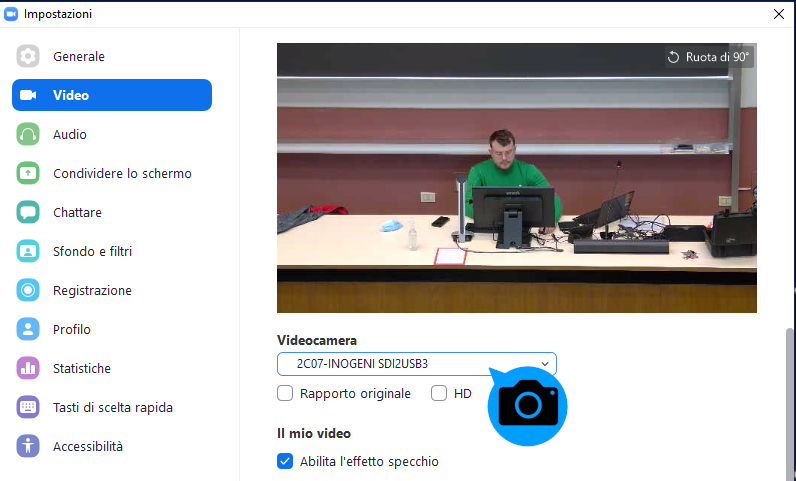Click the Accessibilità icon
Image resolution: width=796 pixels, height=481 pixels.
point(28,446)
